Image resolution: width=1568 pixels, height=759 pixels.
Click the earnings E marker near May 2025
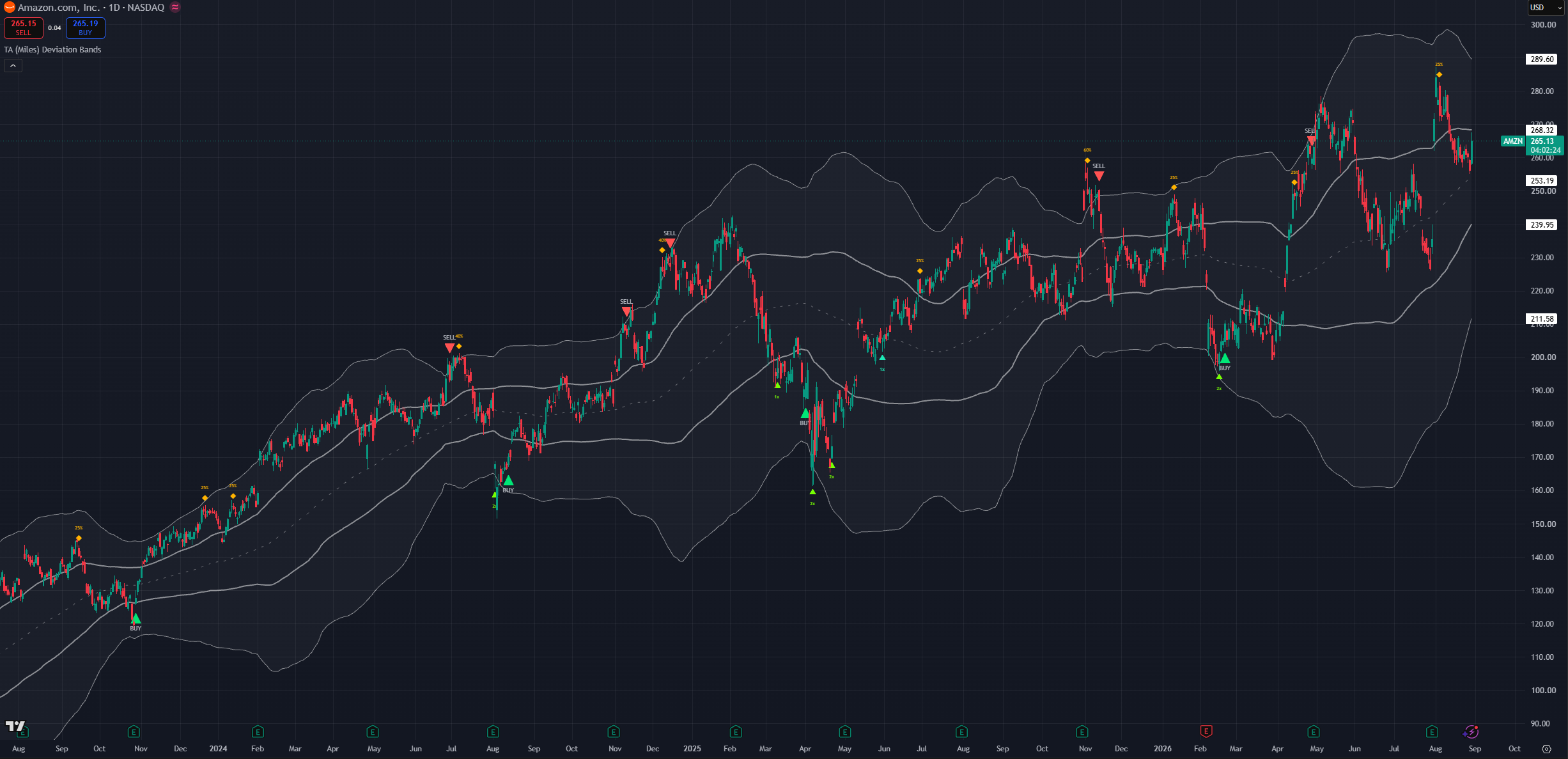(845, 731)
